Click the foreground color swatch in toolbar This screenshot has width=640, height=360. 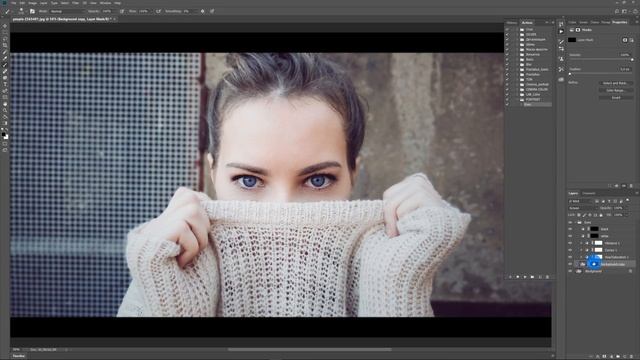point(4,133)
